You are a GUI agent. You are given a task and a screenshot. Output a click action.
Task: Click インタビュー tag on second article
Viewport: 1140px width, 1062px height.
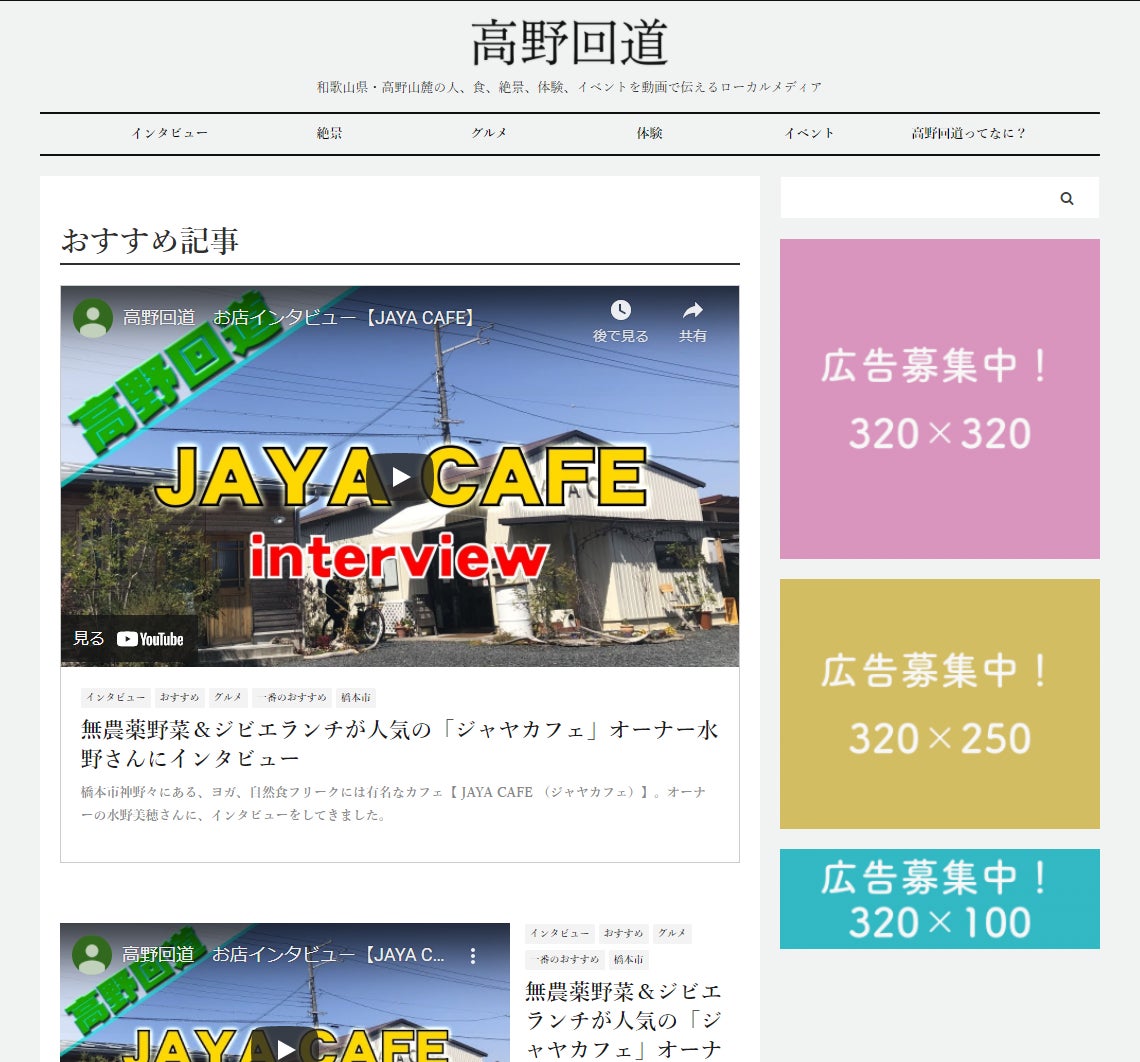(560, 933)
